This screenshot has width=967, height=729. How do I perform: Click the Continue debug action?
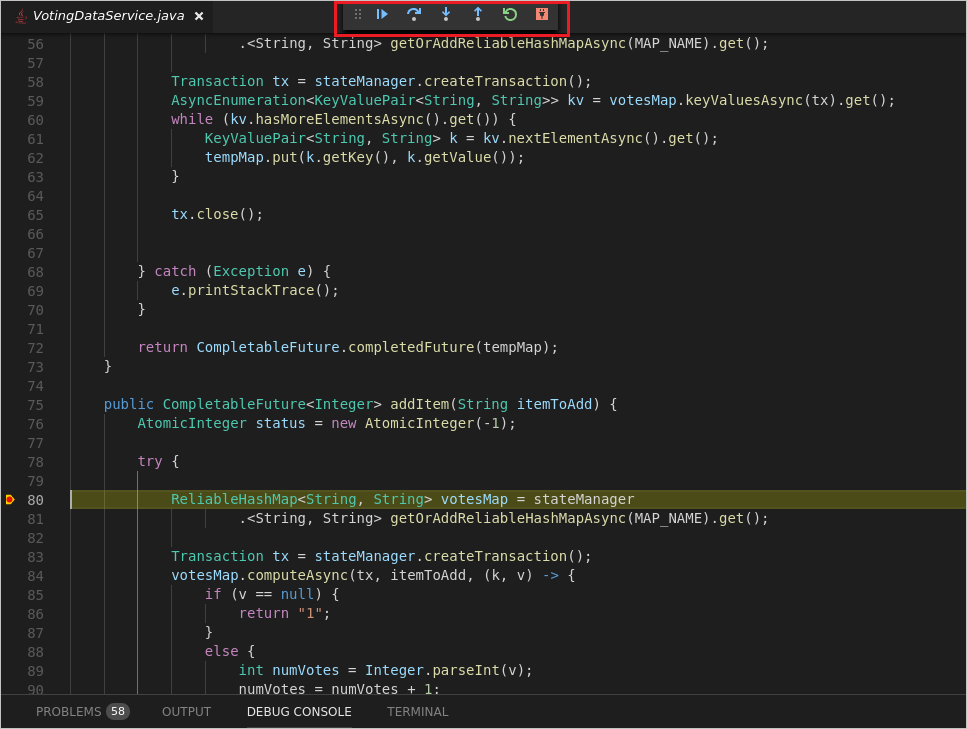click(x=382, y=14)
